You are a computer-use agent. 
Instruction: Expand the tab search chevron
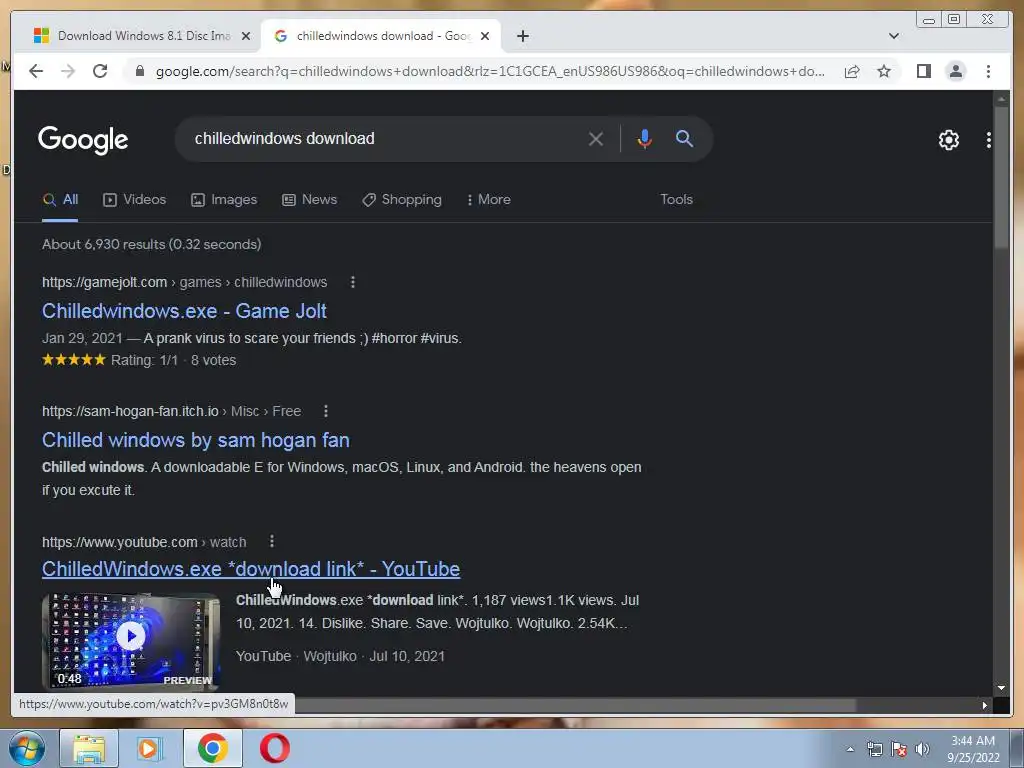tap(893, 36)
